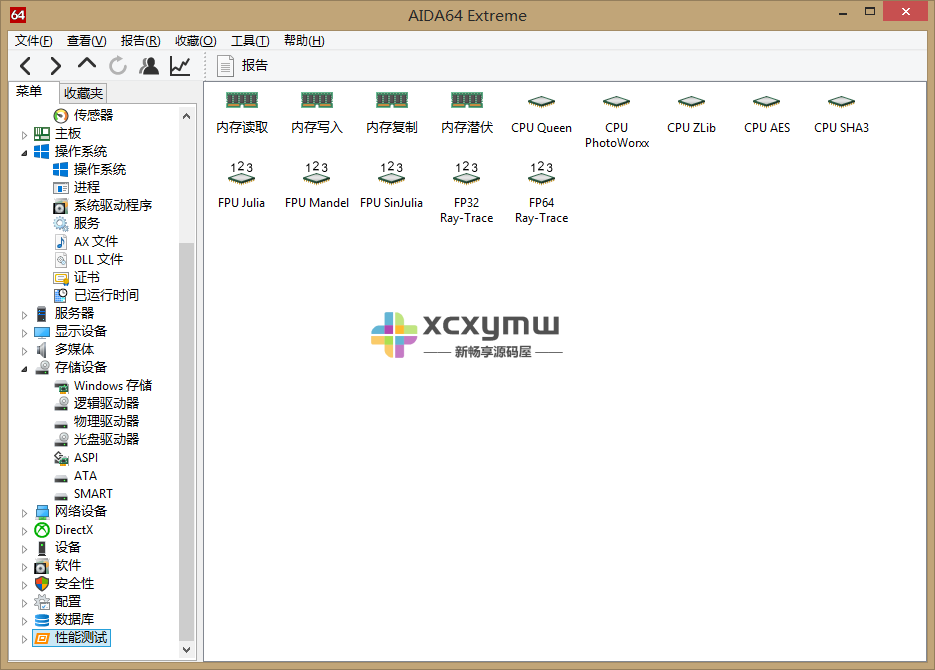Click the back navigation arrow
The image size is (935, 670).
pyautogui.click(x=25, y=65)
